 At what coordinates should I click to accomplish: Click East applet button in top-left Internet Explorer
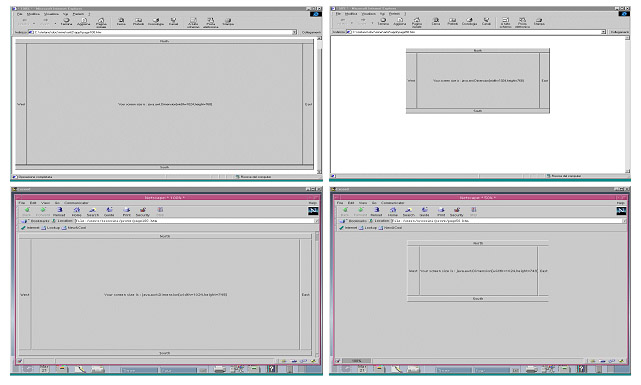point(308,104)
